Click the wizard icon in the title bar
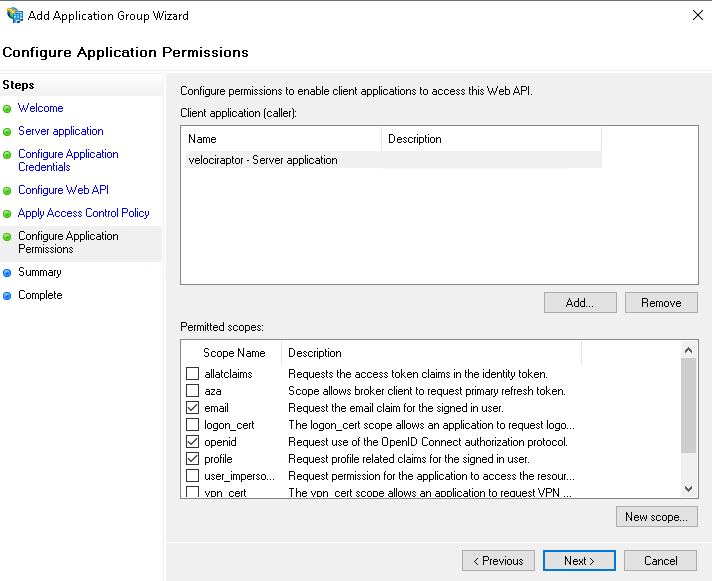712x581 pixels. 14,15
